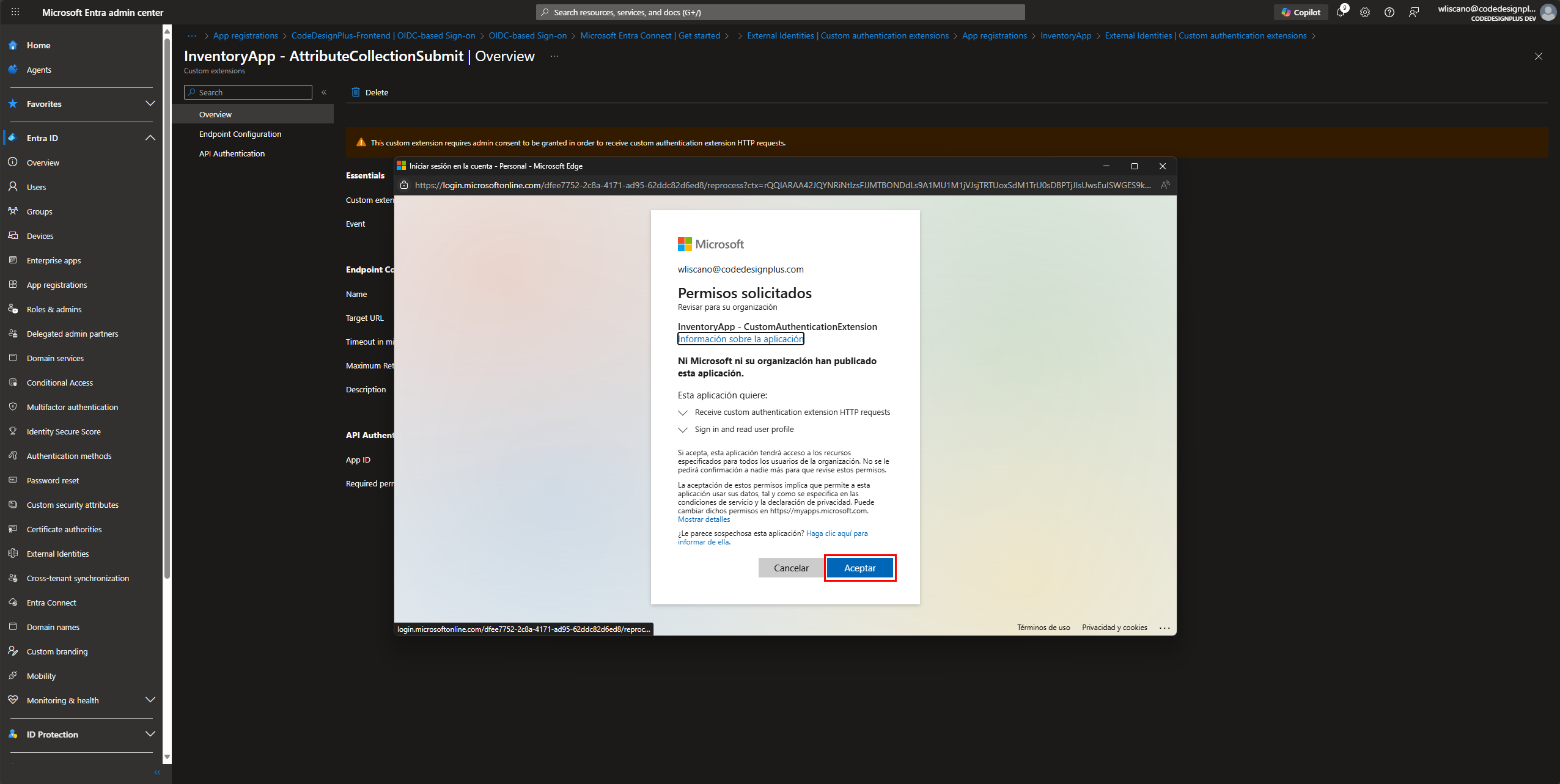Screen dimensions: 1560x784
Task: Click the admin consent warning banner
Action: click(x=947, y=142)
